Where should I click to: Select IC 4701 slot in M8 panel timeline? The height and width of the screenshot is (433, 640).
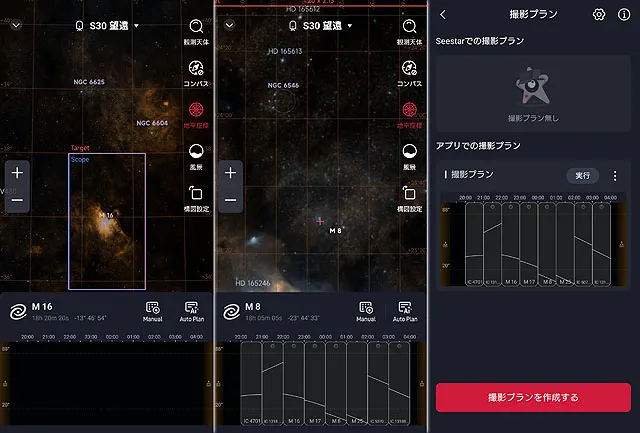251,384
